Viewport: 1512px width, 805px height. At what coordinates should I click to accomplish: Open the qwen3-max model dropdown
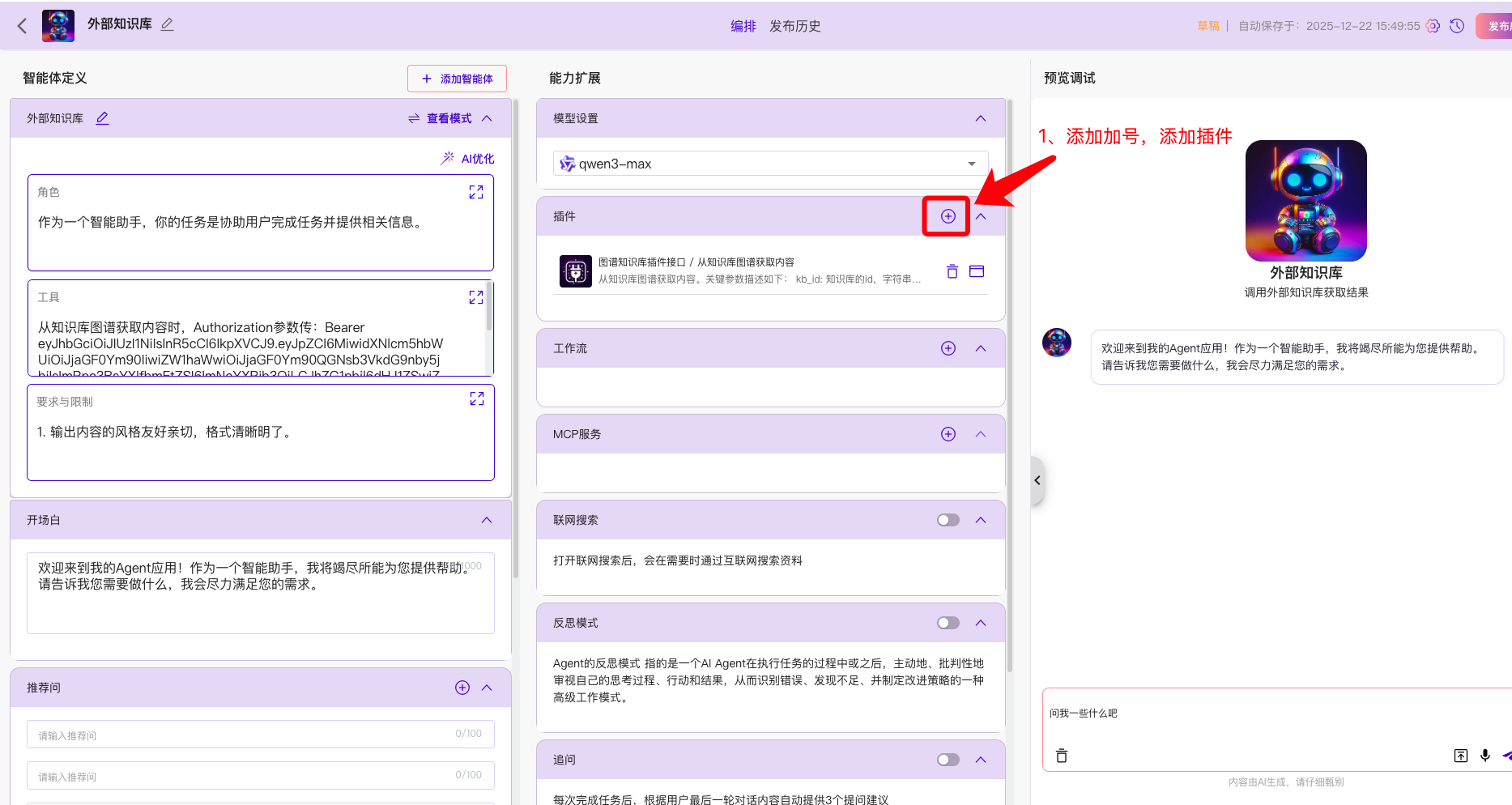[770, 164]
